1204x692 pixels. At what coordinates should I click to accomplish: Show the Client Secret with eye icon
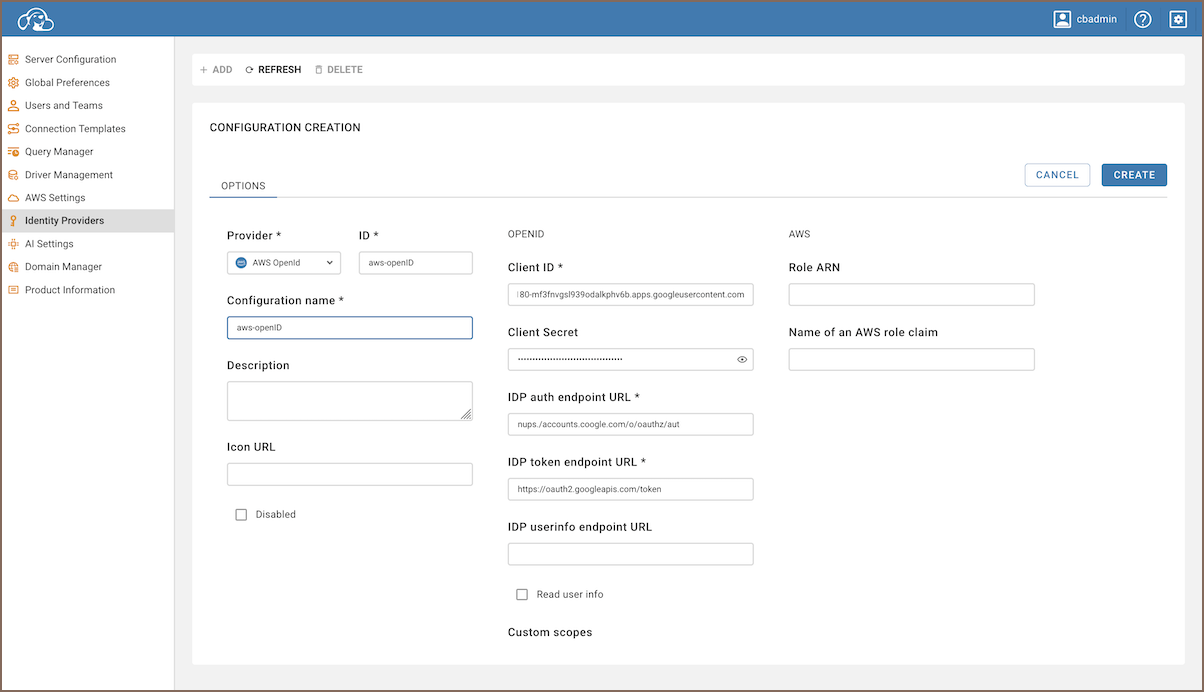coord(742,359)
